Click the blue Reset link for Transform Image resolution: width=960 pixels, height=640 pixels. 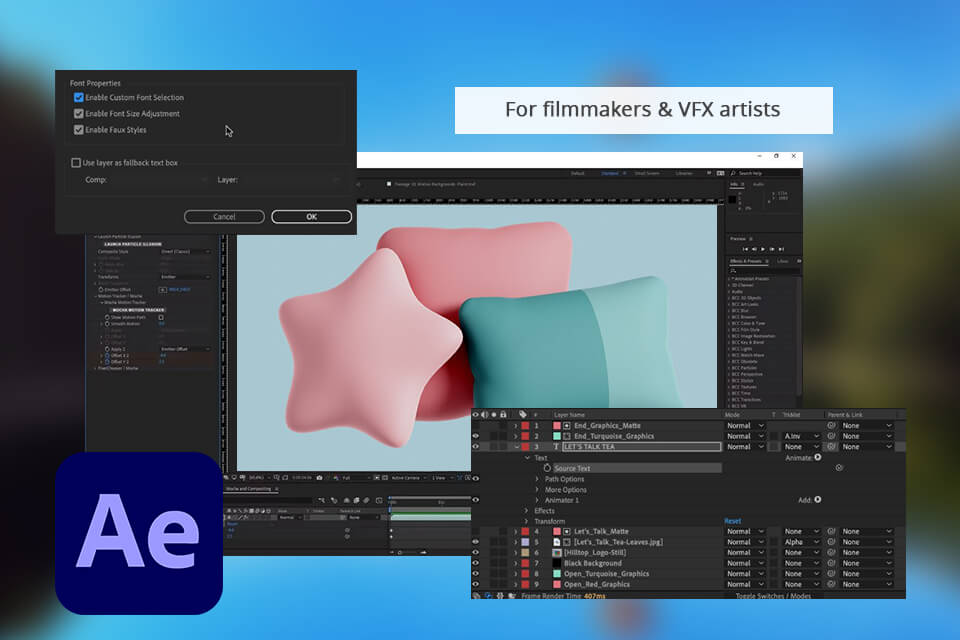[x=733, y=521]
